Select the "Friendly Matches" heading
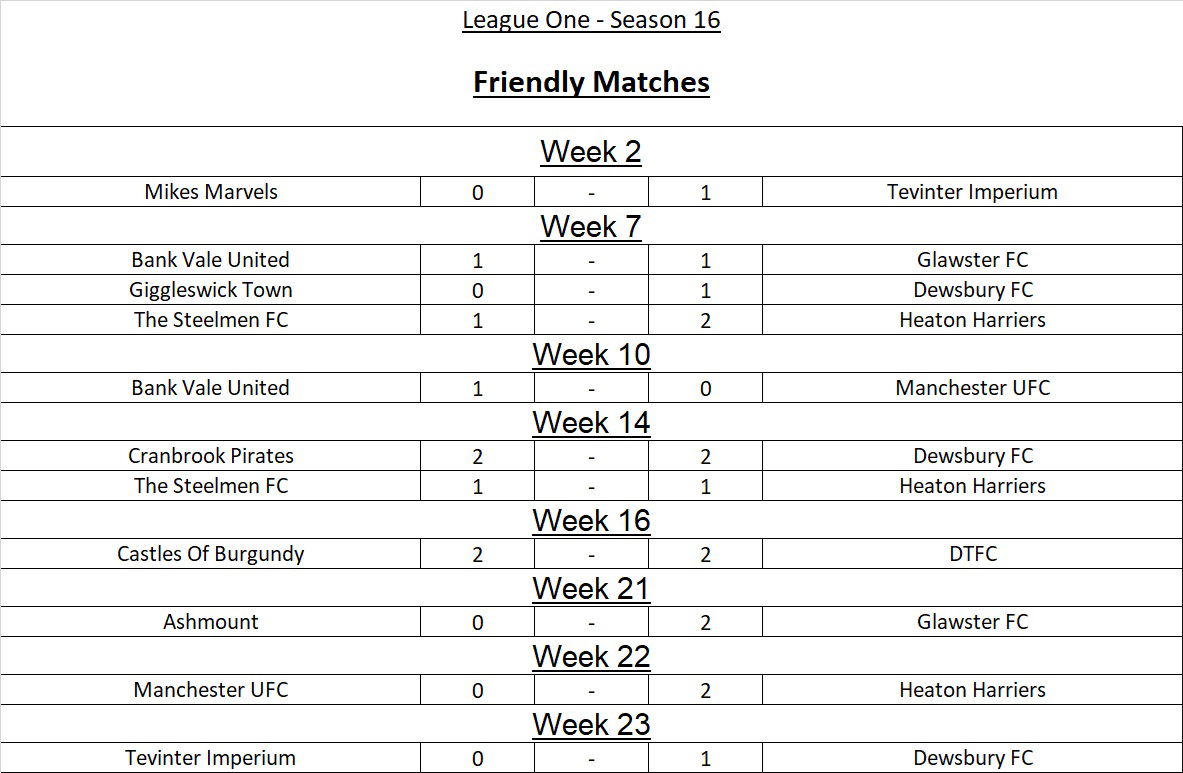 [591, 82]
